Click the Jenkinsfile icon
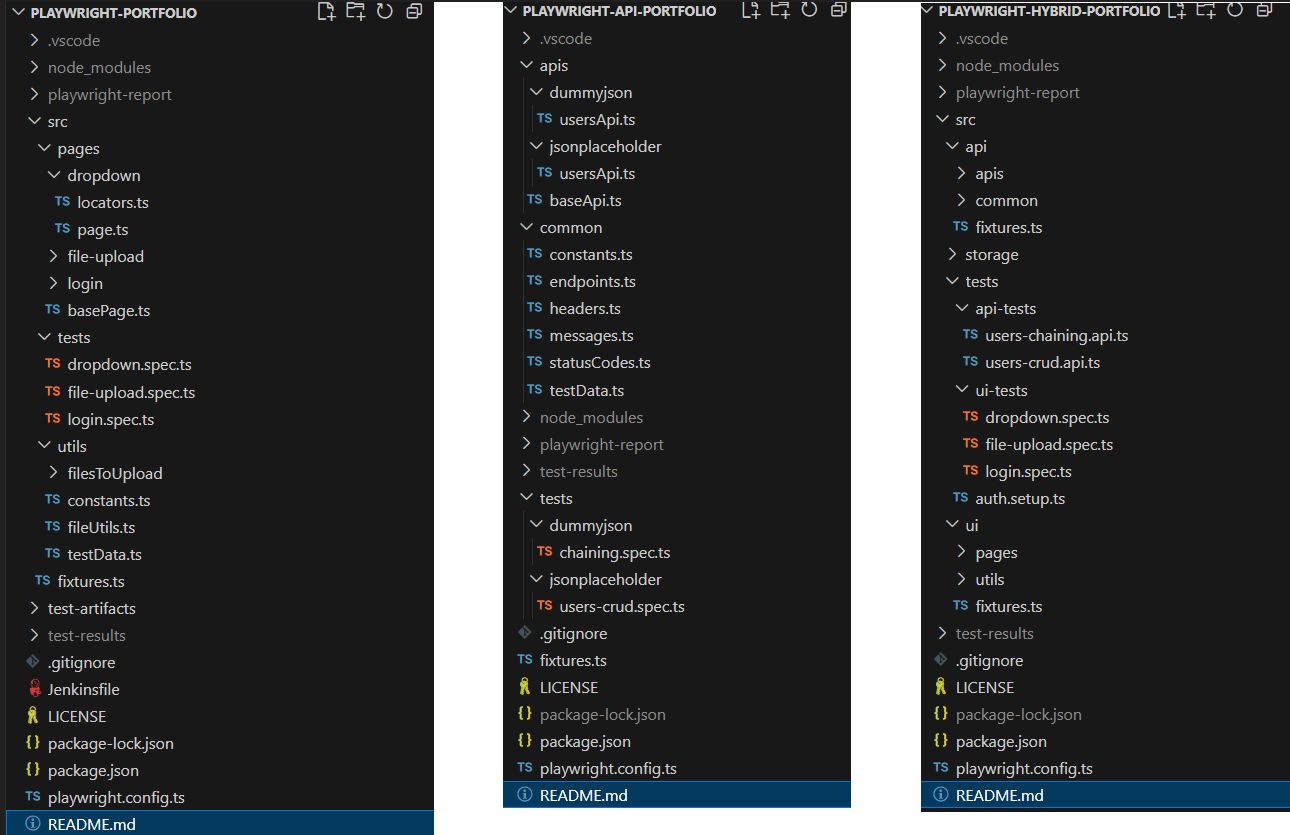Image resolution: width=1290 pixels, height=835 pixels. tap(33, 689)
